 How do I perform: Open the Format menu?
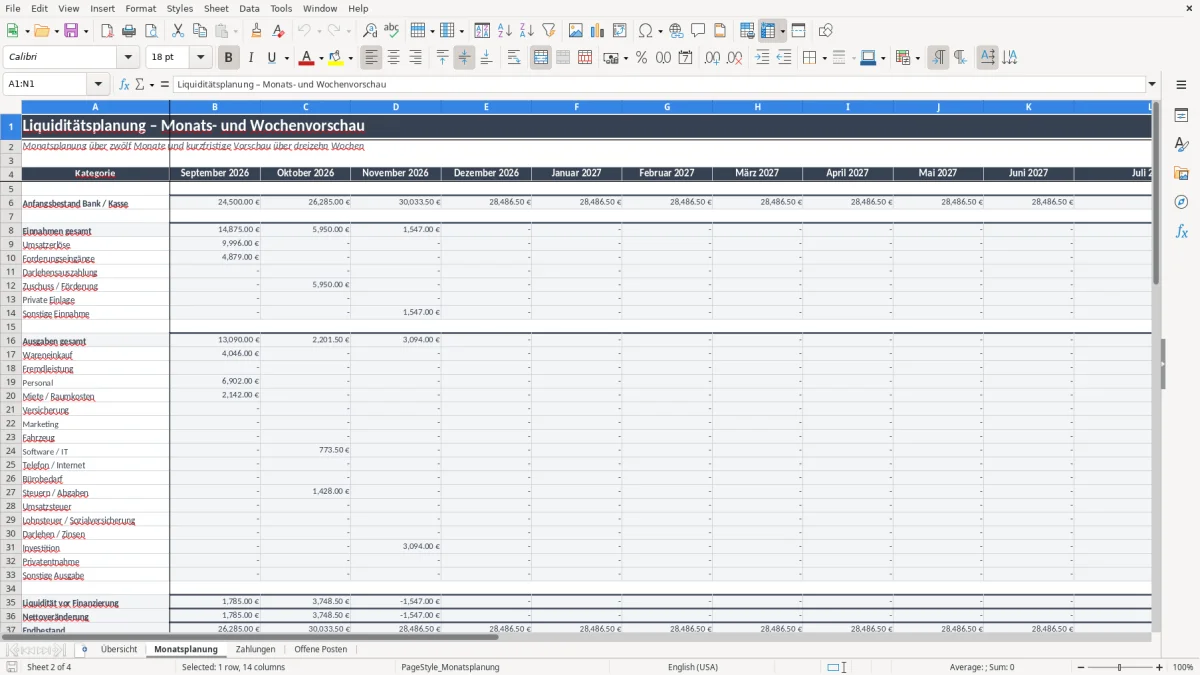pyautogui.click(x=140, y=8)
